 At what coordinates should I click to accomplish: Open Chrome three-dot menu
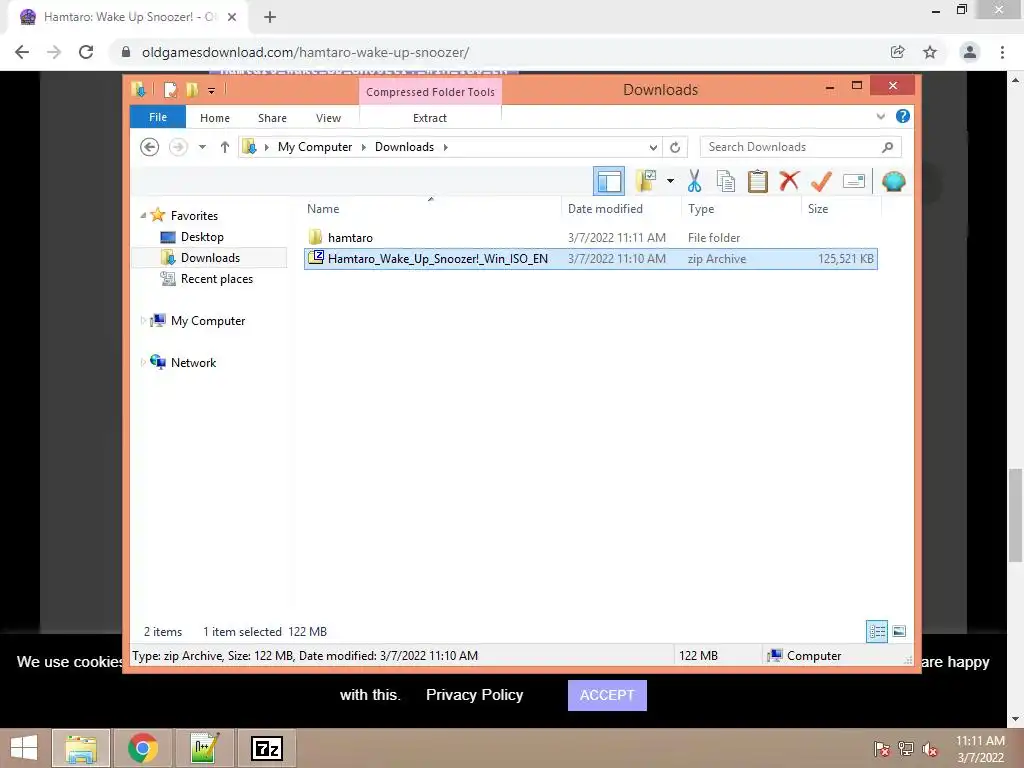[1002, 52]
